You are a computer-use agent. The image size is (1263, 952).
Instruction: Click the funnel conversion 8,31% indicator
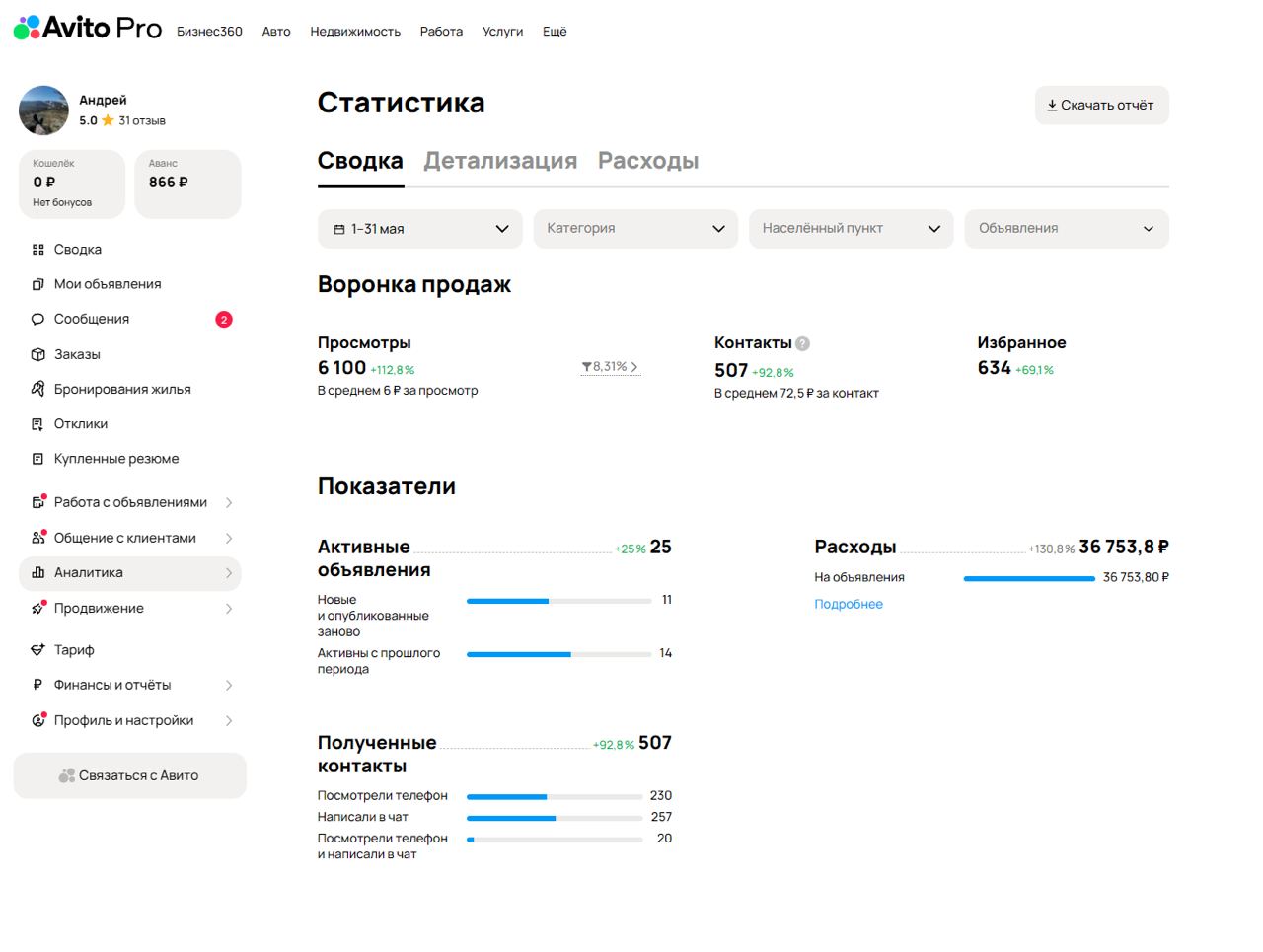point(610,367)
